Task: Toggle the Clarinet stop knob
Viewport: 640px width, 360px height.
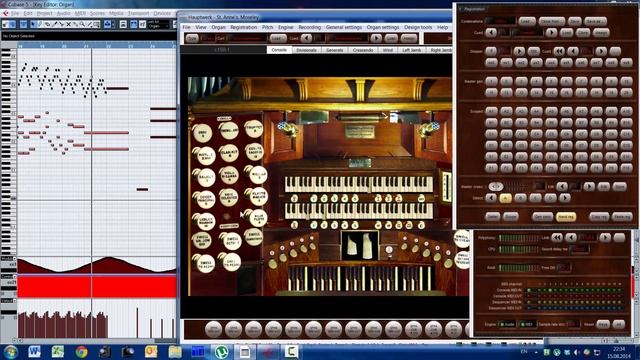Action: click(229, 153)
